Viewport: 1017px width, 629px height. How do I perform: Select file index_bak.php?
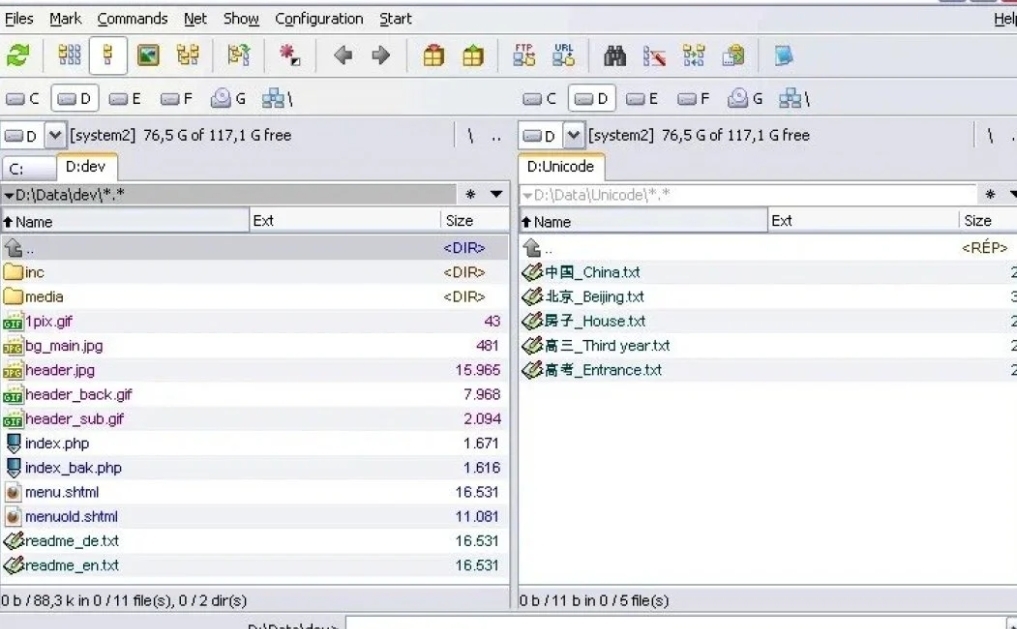coord(255,468)
